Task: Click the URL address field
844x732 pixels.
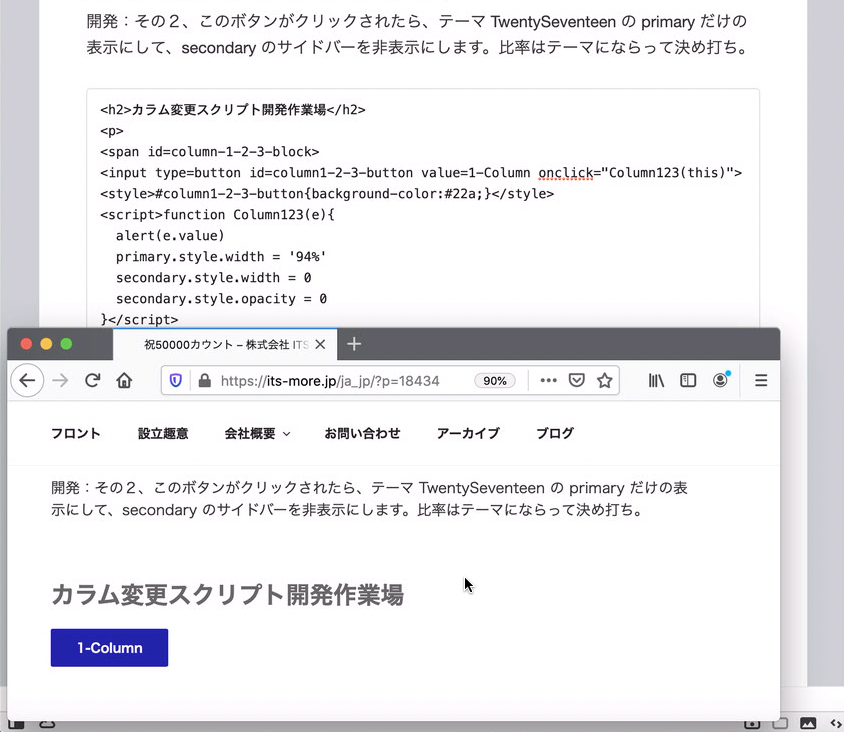Action: (x=340, y=381)
